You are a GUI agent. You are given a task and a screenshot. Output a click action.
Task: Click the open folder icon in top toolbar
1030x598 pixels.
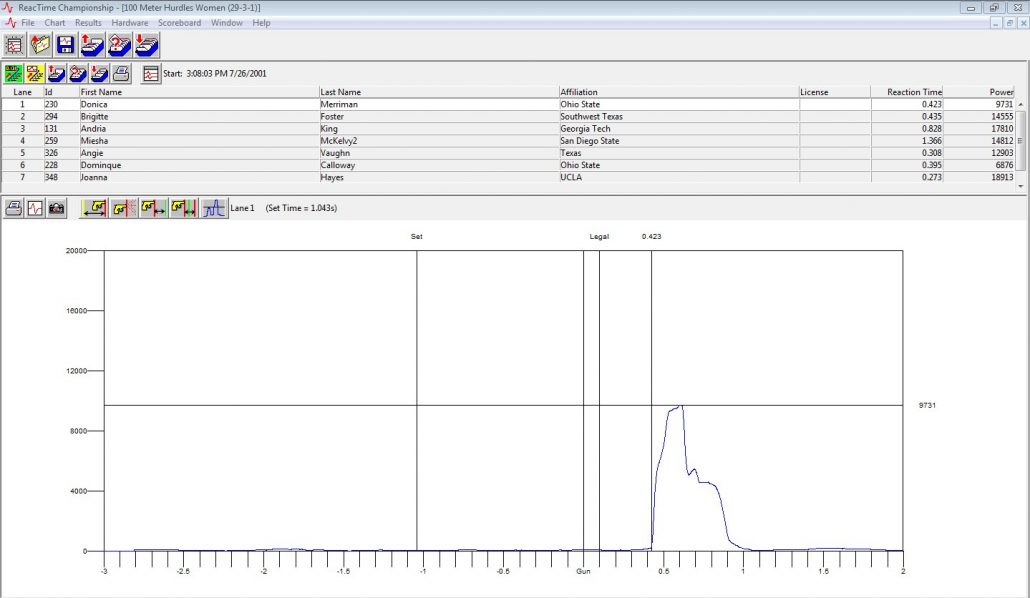pyautogui.click(x=40, y=44)
